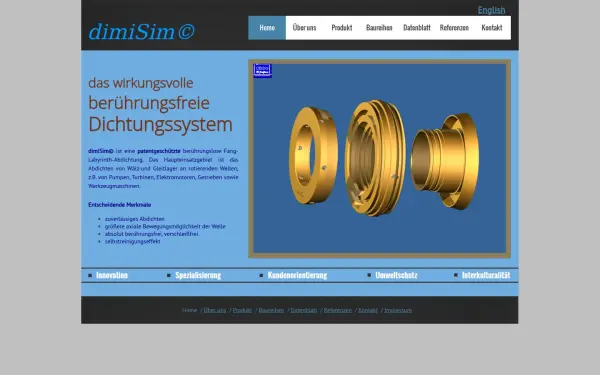Open Datenblatt in top navigation
This screenshot has height=375, width=600.
click(x=417, y=28)
